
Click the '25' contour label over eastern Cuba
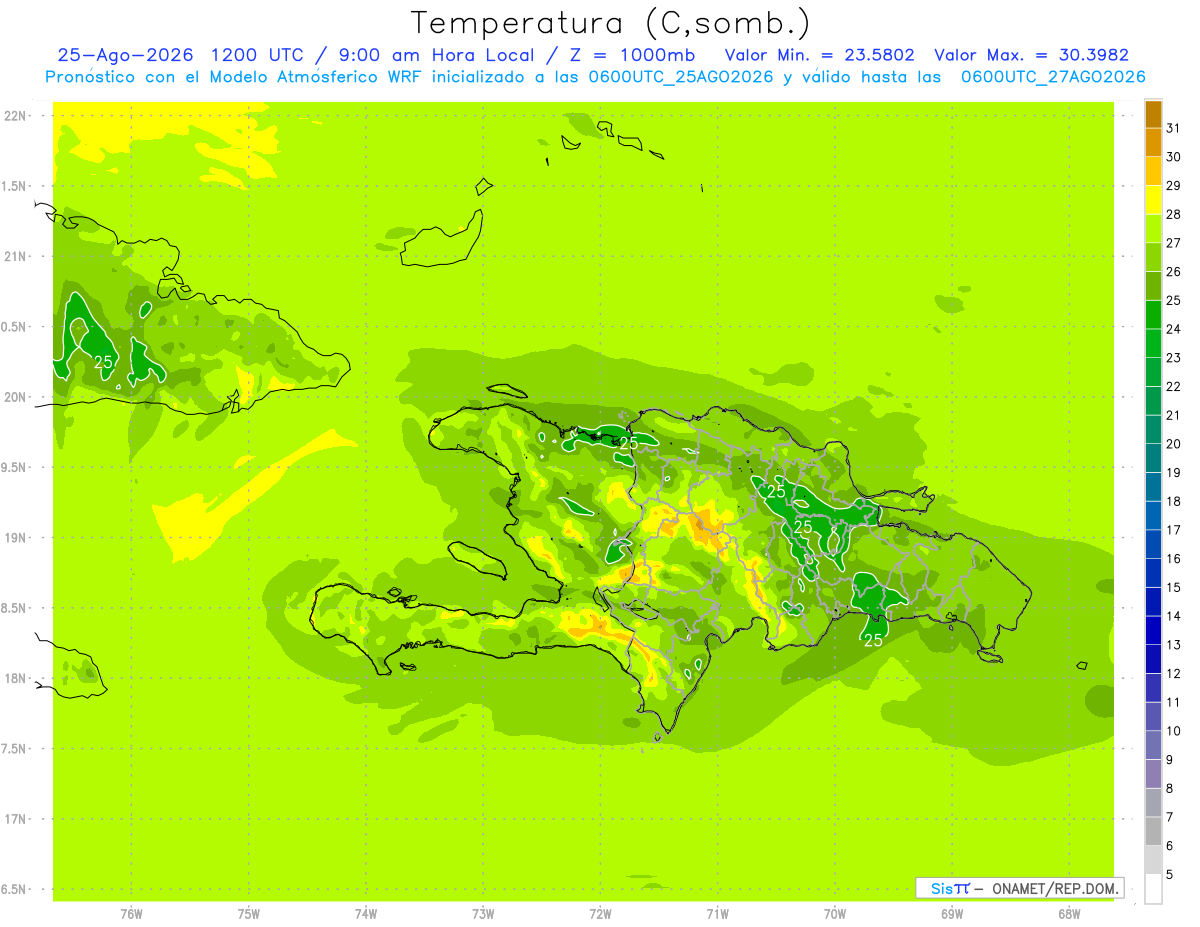103,362
